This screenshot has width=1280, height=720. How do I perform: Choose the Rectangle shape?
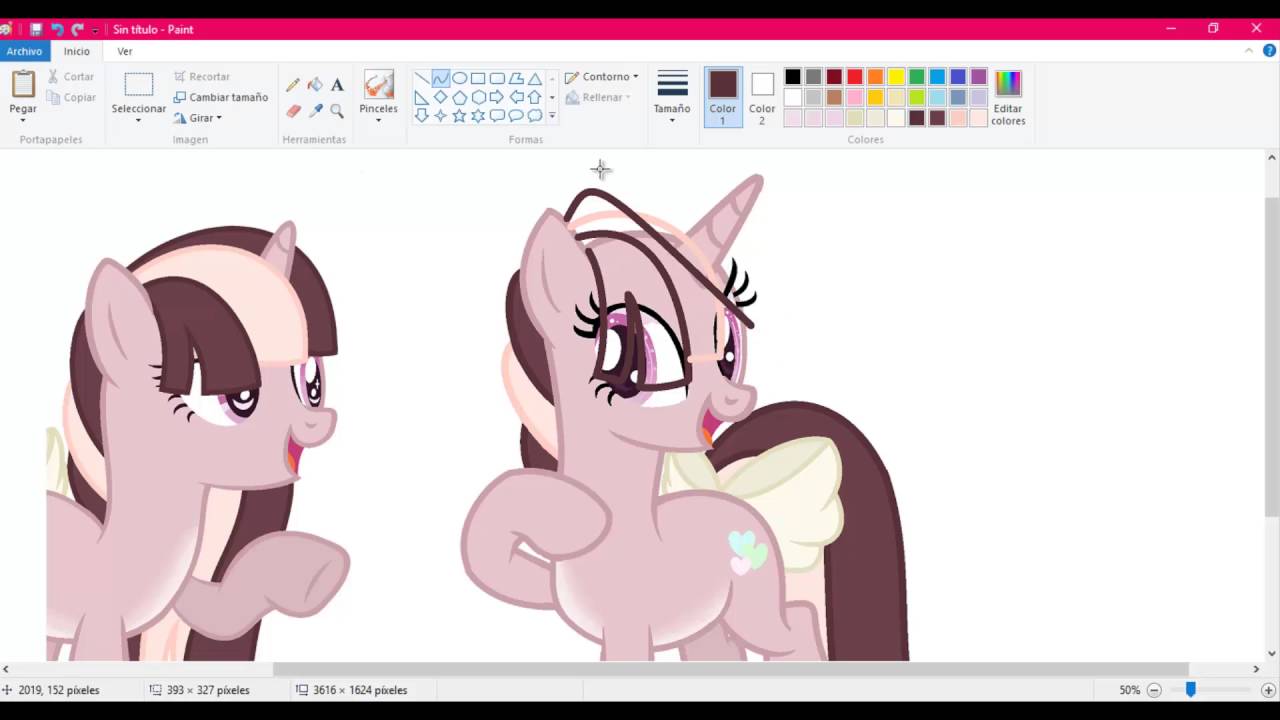coord(478,78)
